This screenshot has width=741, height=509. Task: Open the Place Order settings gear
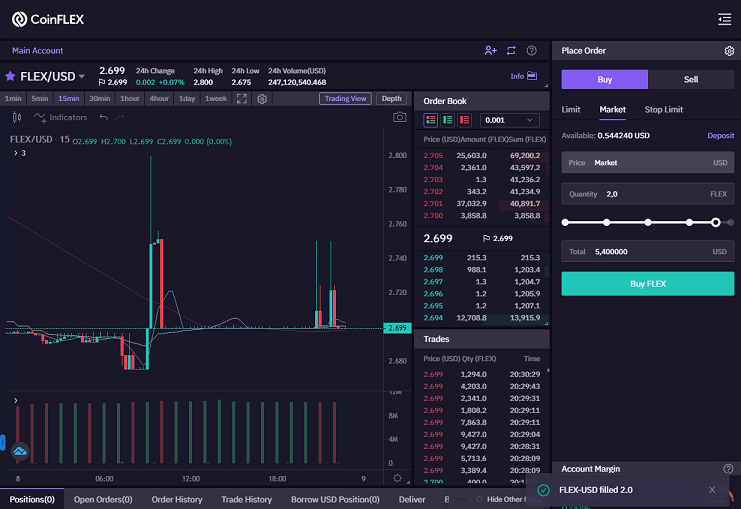click(x=729, y=51)
